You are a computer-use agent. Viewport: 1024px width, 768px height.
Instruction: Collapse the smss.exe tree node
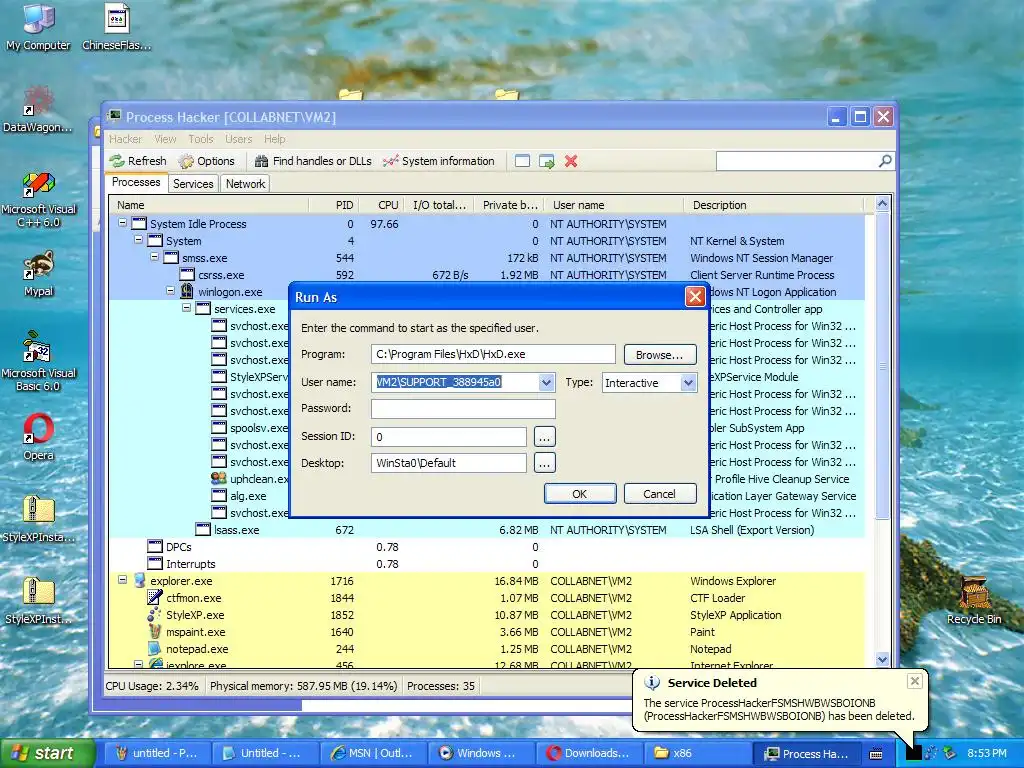155,257
